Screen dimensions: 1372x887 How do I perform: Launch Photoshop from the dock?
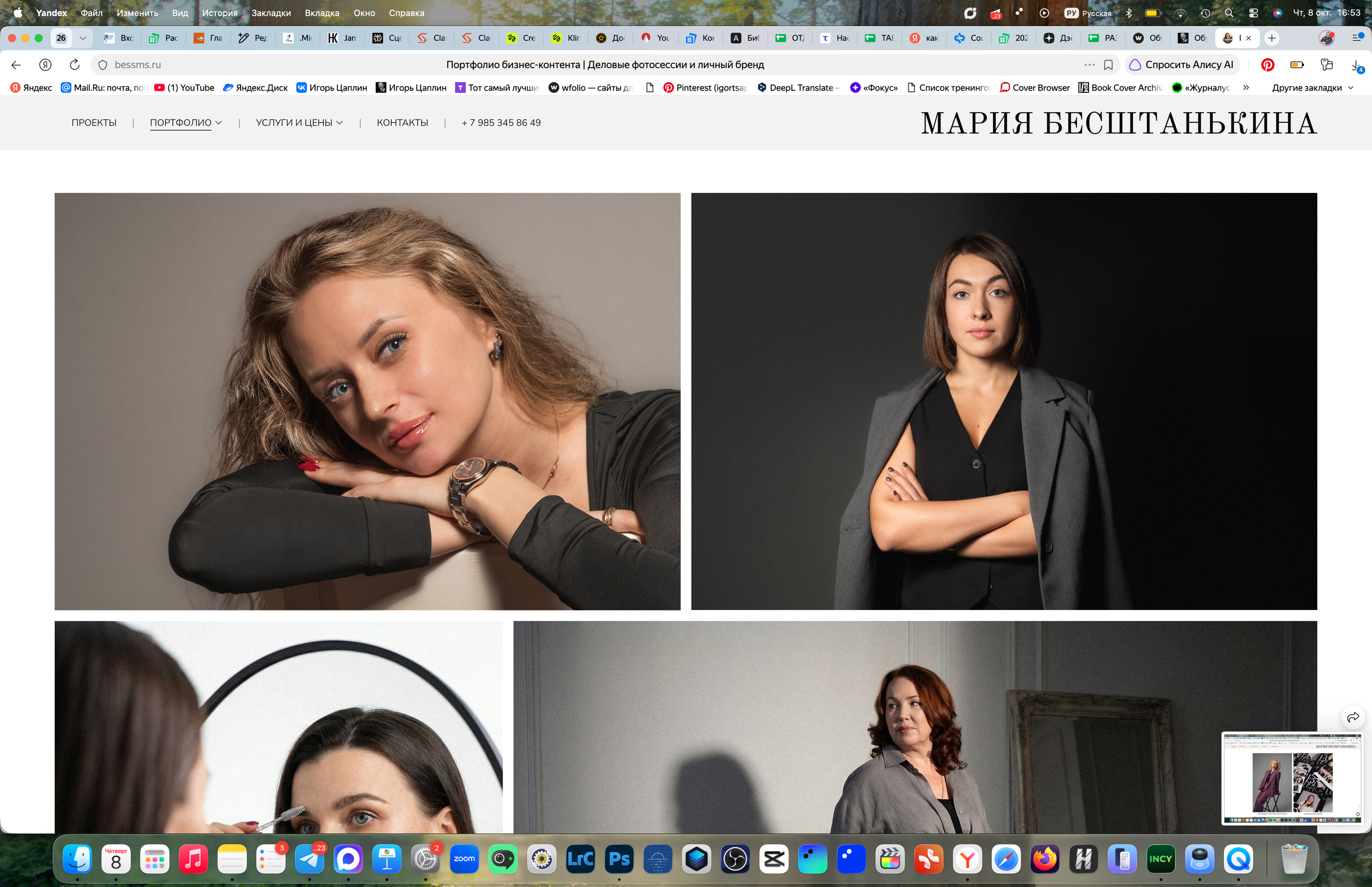(619, 859)
